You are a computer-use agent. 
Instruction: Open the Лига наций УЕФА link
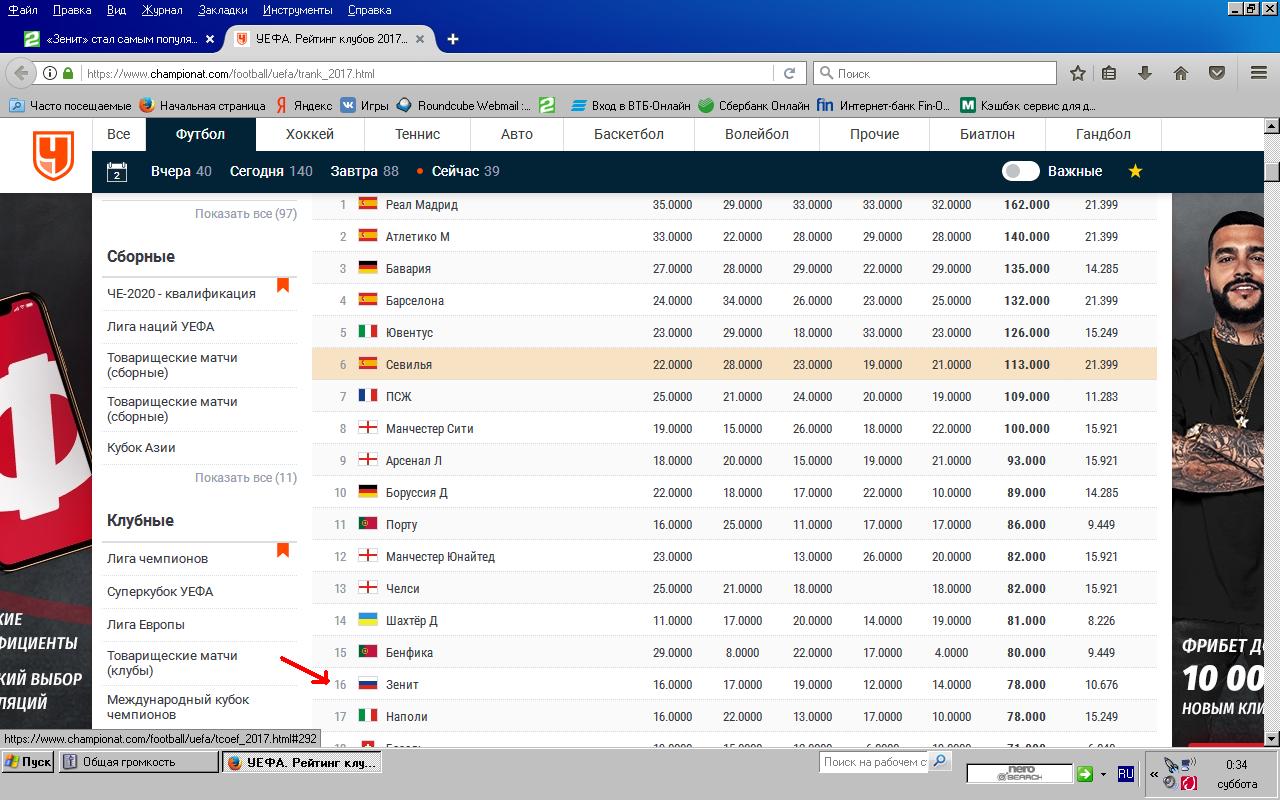[161, 326]
